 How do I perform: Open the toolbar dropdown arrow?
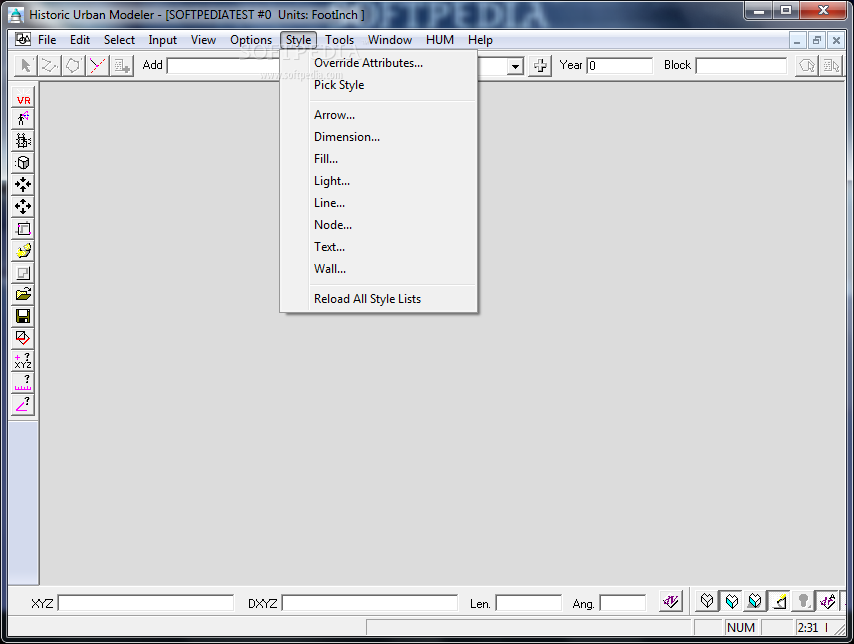[x=515, y=66]
